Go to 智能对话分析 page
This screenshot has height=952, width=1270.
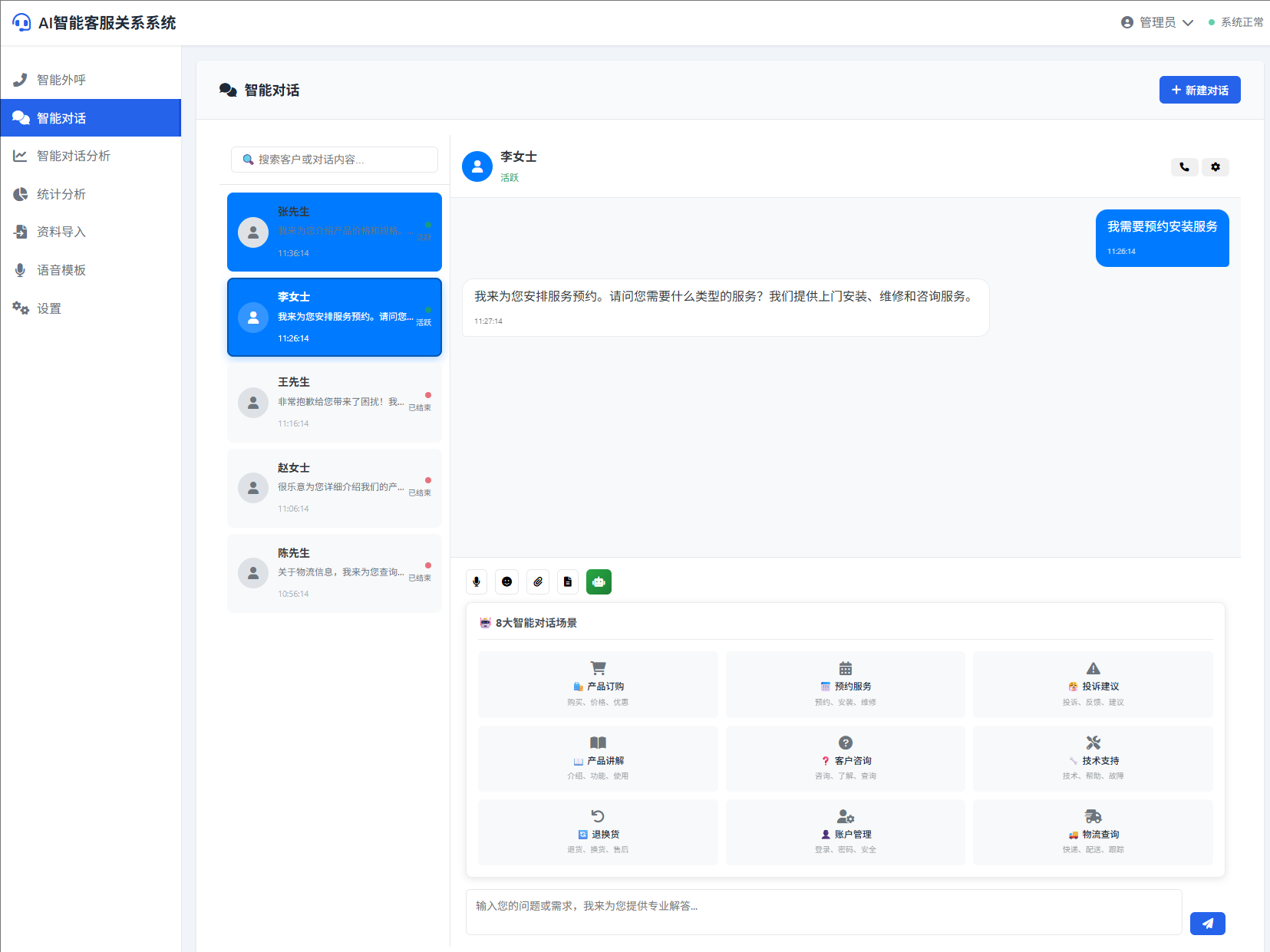pos(91,156)
